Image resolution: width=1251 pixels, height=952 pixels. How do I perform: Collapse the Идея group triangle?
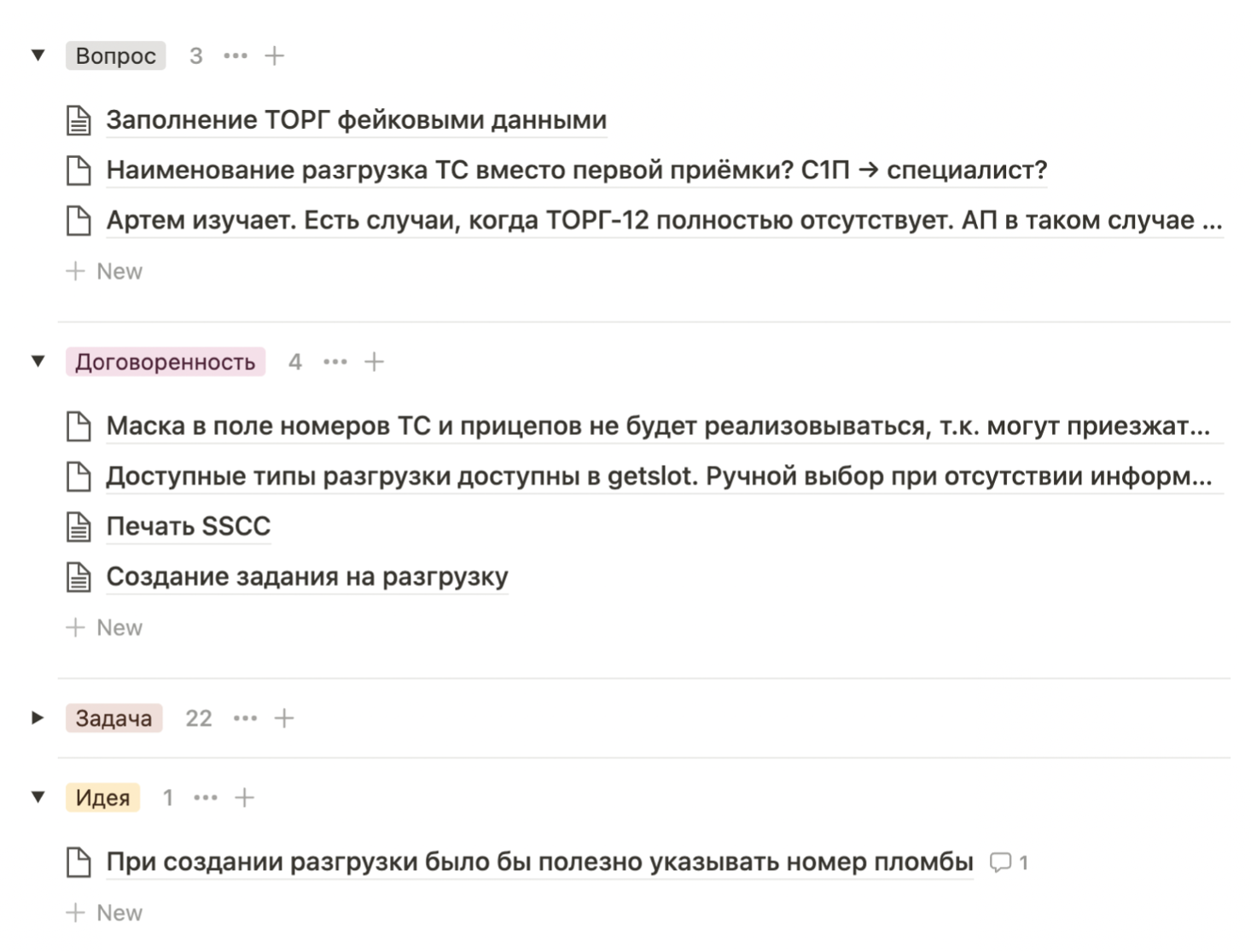pos(38,798)
